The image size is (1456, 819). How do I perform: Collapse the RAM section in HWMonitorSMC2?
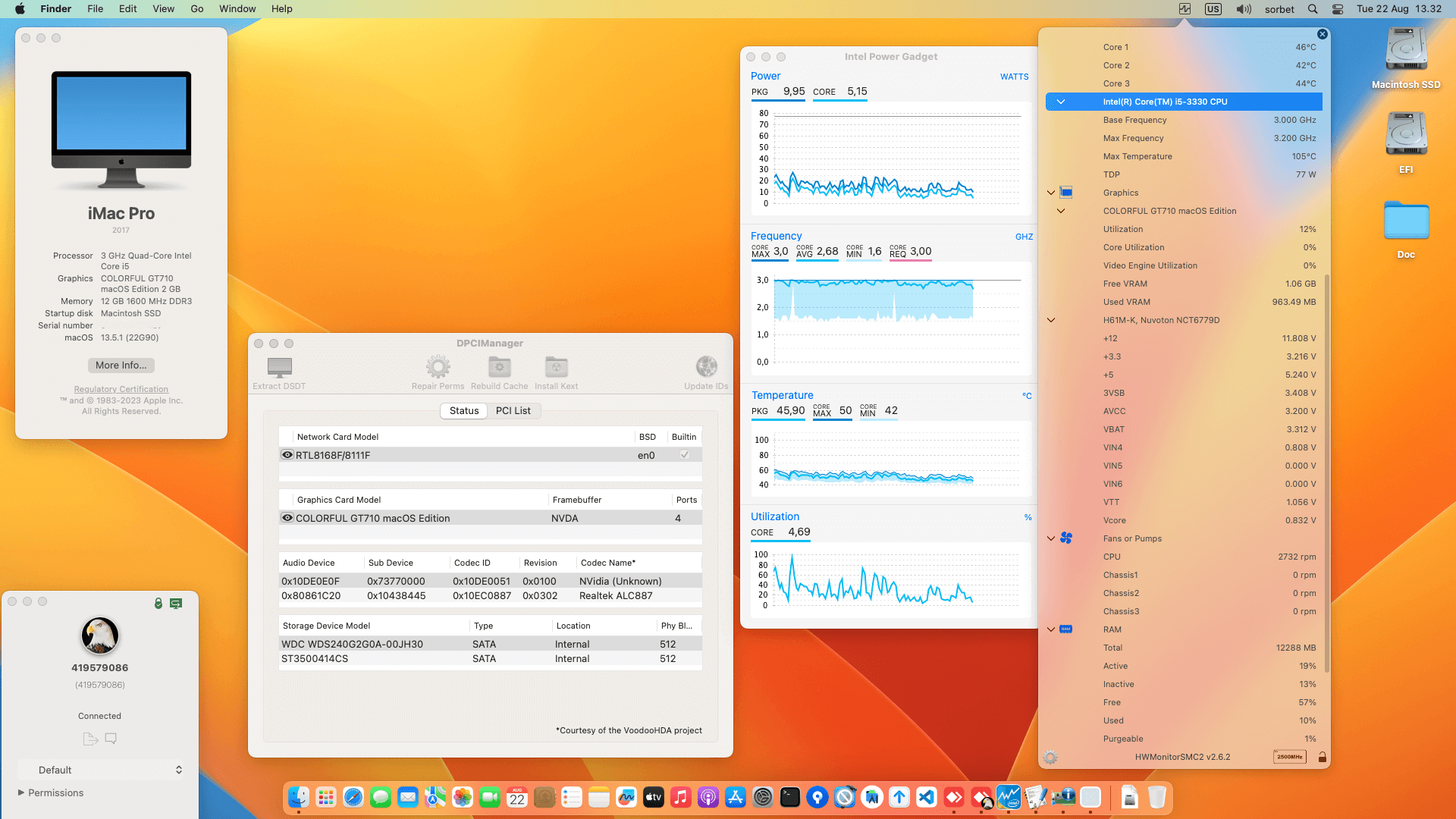tap(1051, 629)
